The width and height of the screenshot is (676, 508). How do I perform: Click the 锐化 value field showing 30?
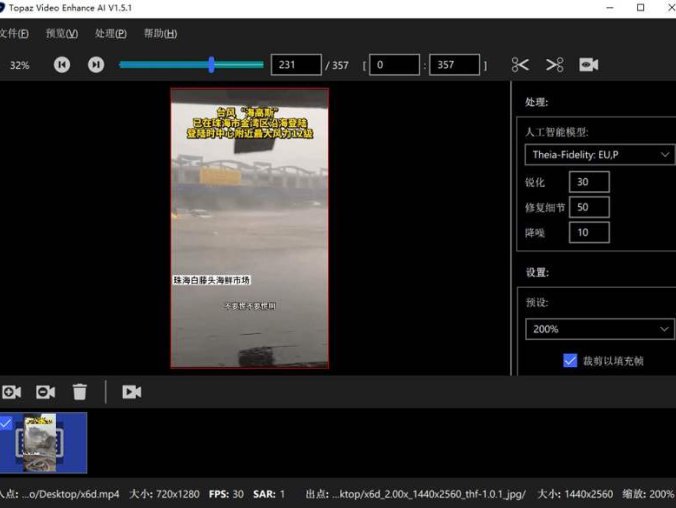[x=589, y=182]
